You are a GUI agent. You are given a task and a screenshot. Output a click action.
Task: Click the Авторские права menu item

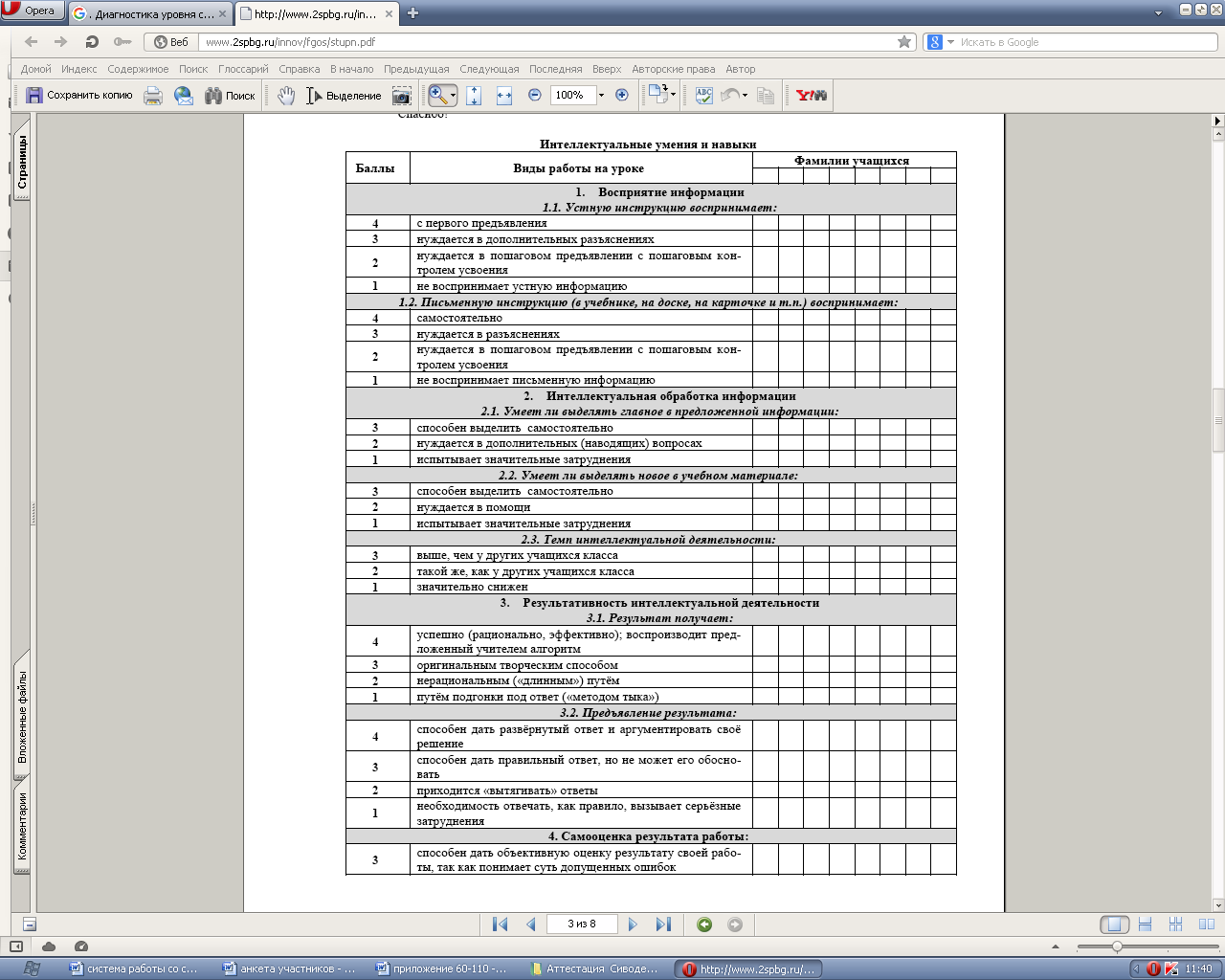point(674,69)
